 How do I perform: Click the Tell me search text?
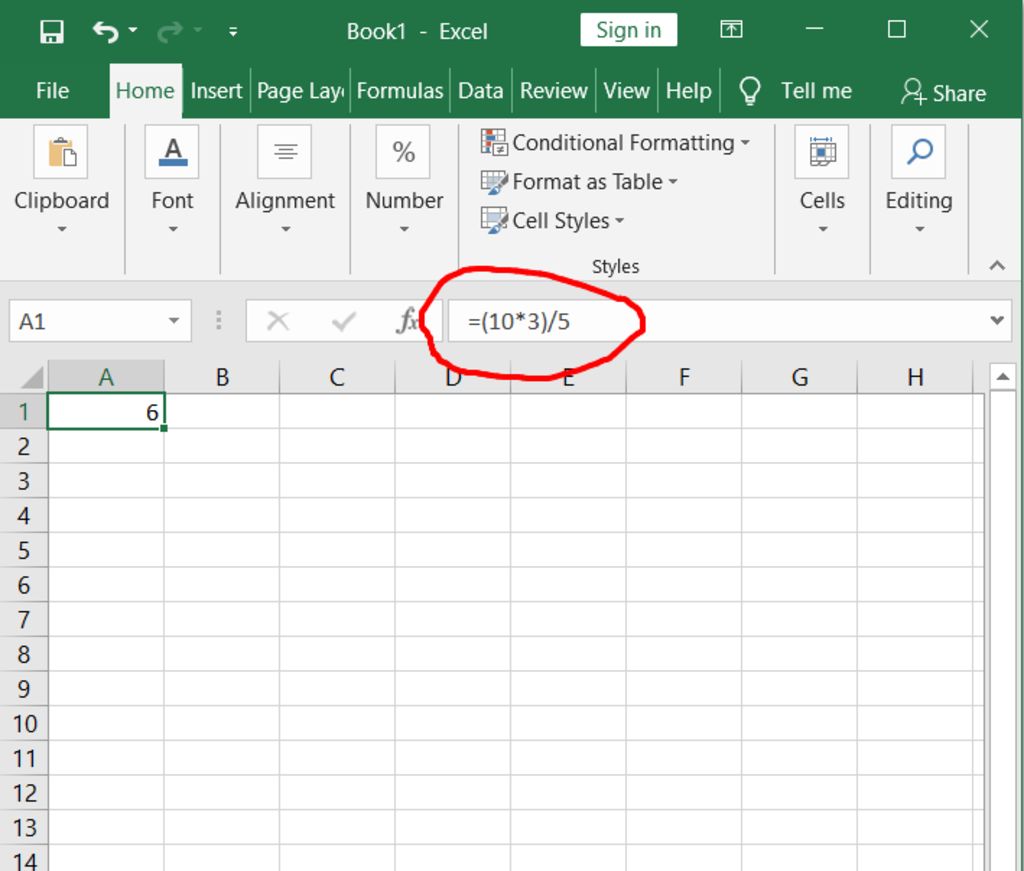(816, 91)
